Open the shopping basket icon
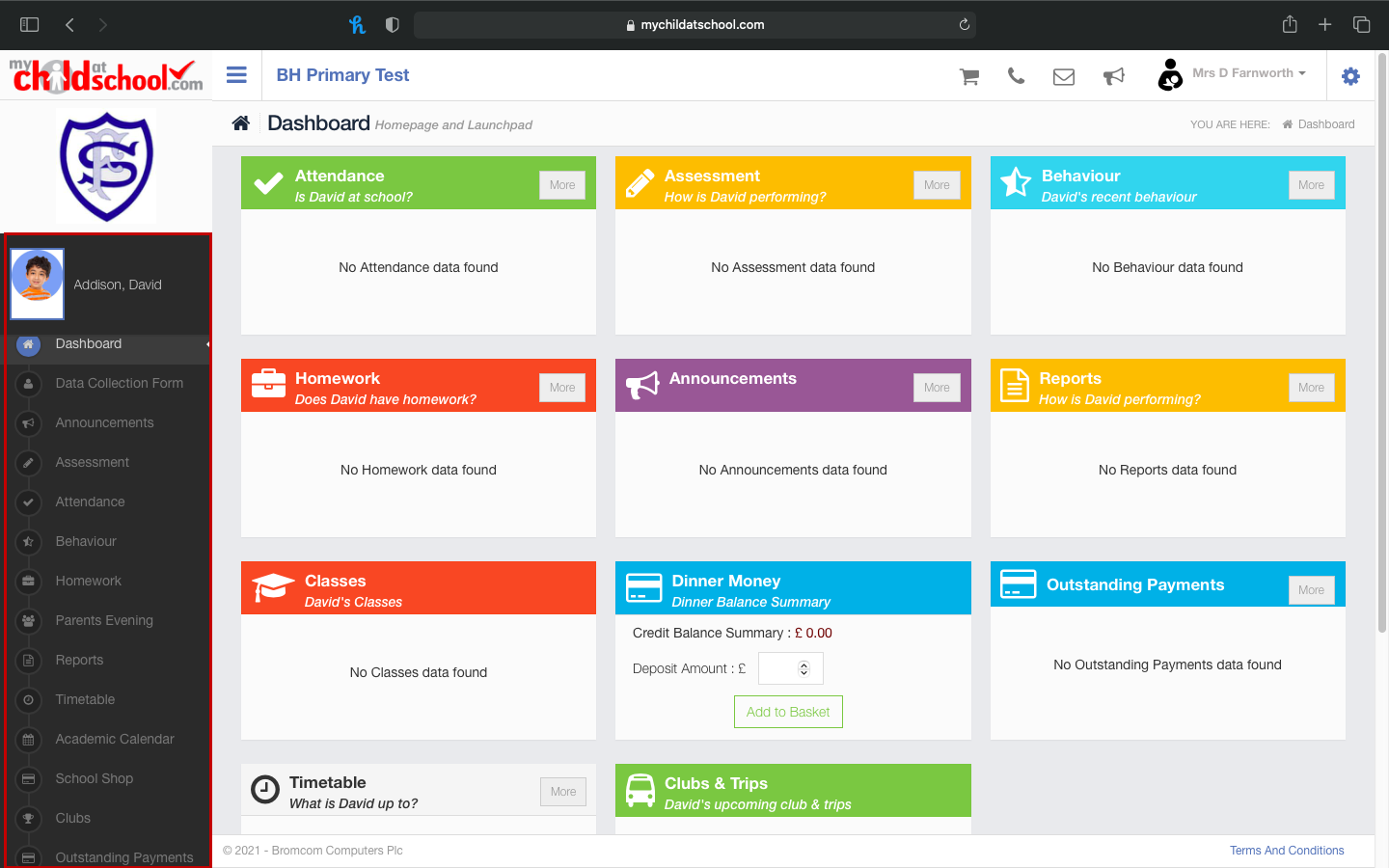Viewport: 1389px width, 868px height. (x=968, y=75)
